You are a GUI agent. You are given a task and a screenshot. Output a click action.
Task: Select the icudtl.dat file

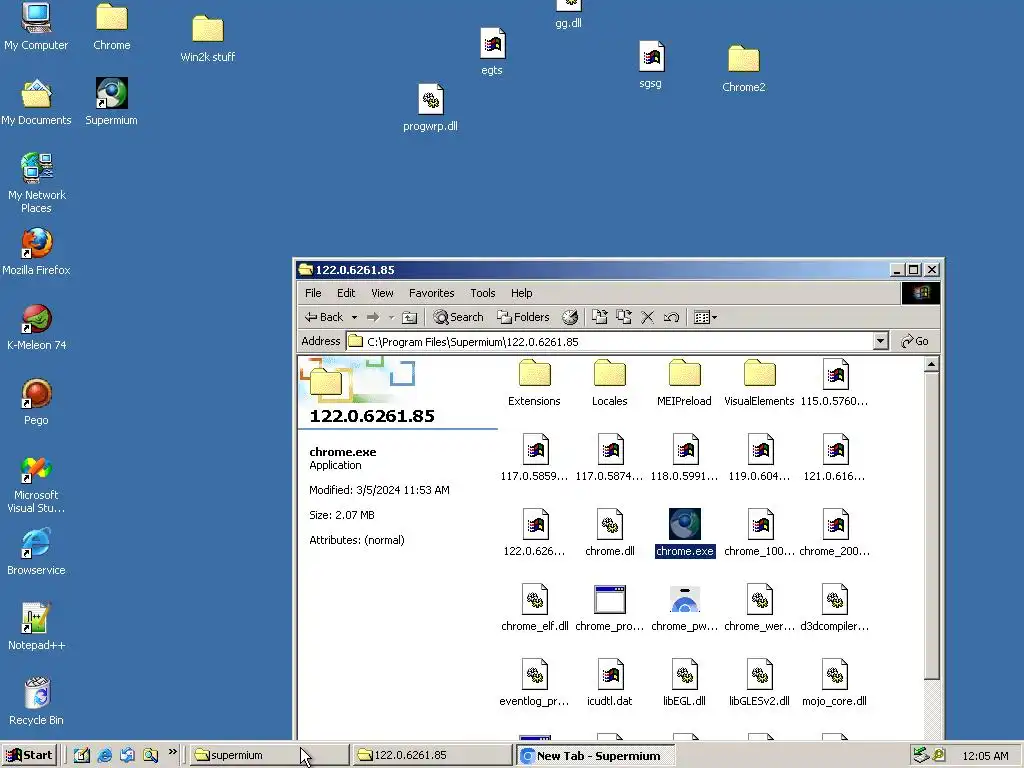click(609, 683)
